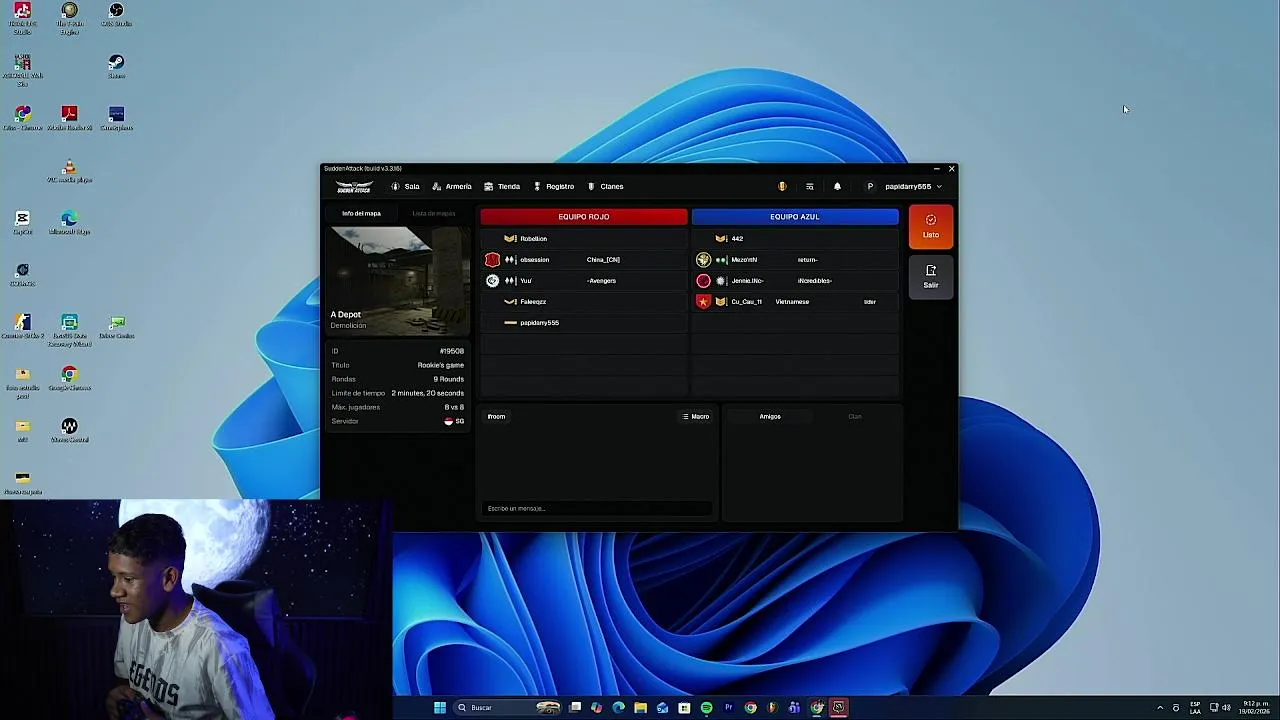
Task: Open File Explorer from the taskbar
Action: (640, 708)
